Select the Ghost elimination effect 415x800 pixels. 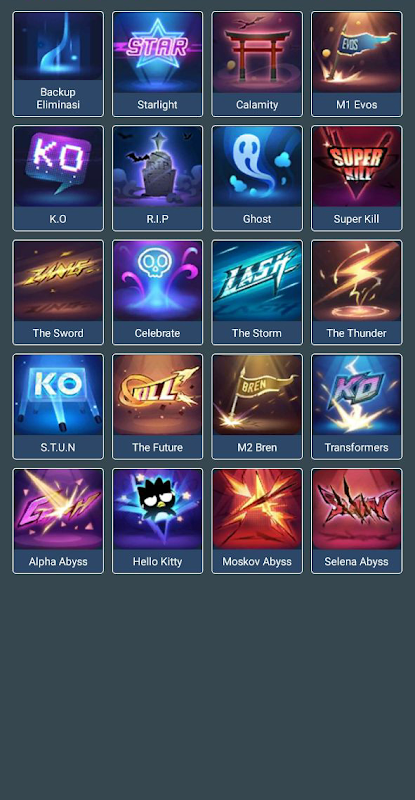(257, 179)
